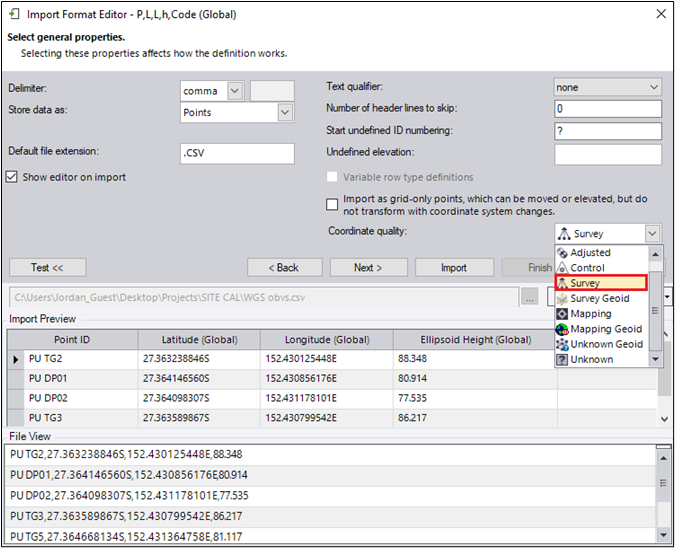Viewport: 675px width, 548px height.
Task: Click Import Format Editor title icon
Action: pos(14,14)
